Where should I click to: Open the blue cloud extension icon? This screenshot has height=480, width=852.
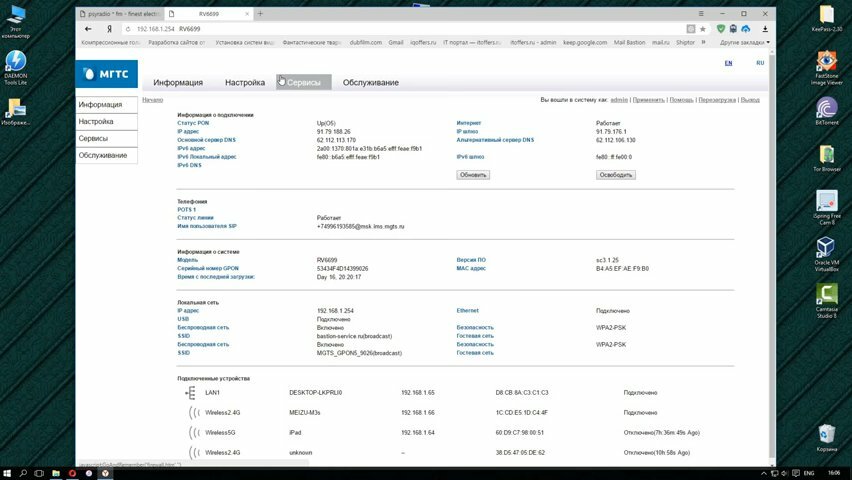(746, 29)
